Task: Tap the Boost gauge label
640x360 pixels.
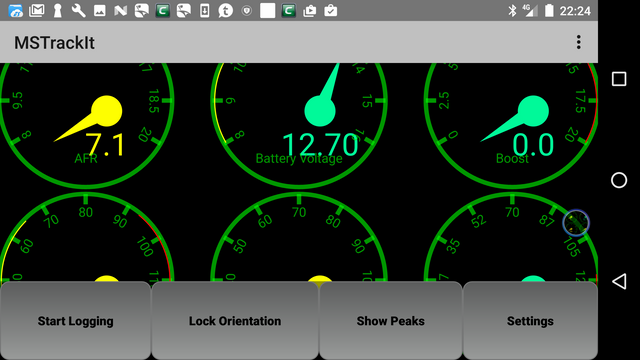Action: pyautogui.click(x=512, y=158)
